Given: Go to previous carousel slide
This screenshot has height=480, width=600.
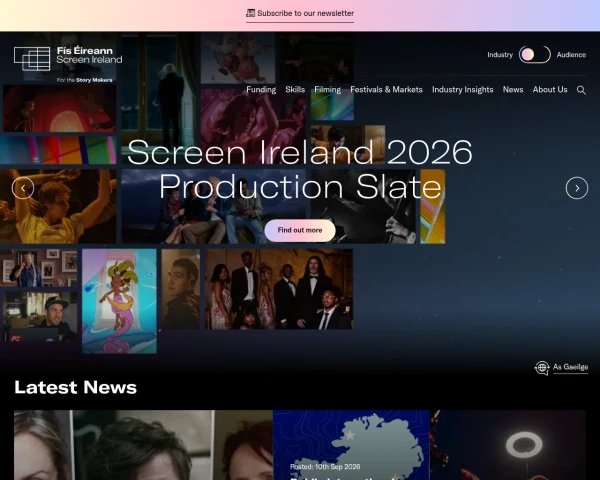Looking at the screenshot, I should 23,188.
